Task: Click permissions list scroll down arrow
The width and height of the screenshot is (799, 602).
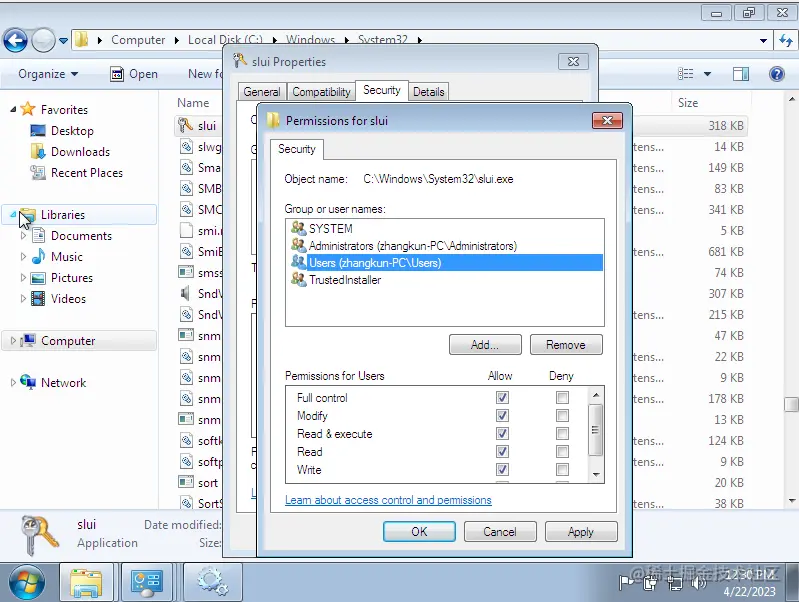Action: tap(596, 475)
